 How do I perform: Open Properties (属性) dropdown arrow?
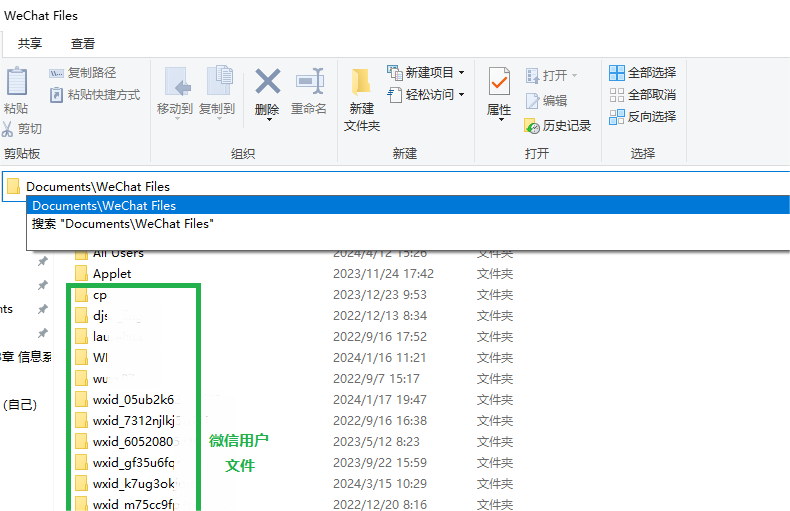coord(501,120)
